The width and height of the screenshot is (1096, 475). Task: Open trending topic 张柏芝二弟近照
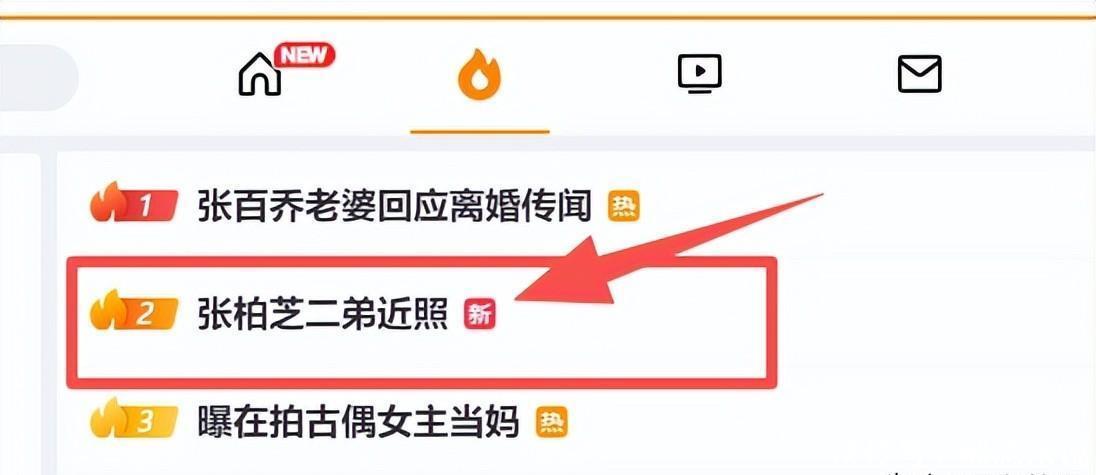[322, 314]
